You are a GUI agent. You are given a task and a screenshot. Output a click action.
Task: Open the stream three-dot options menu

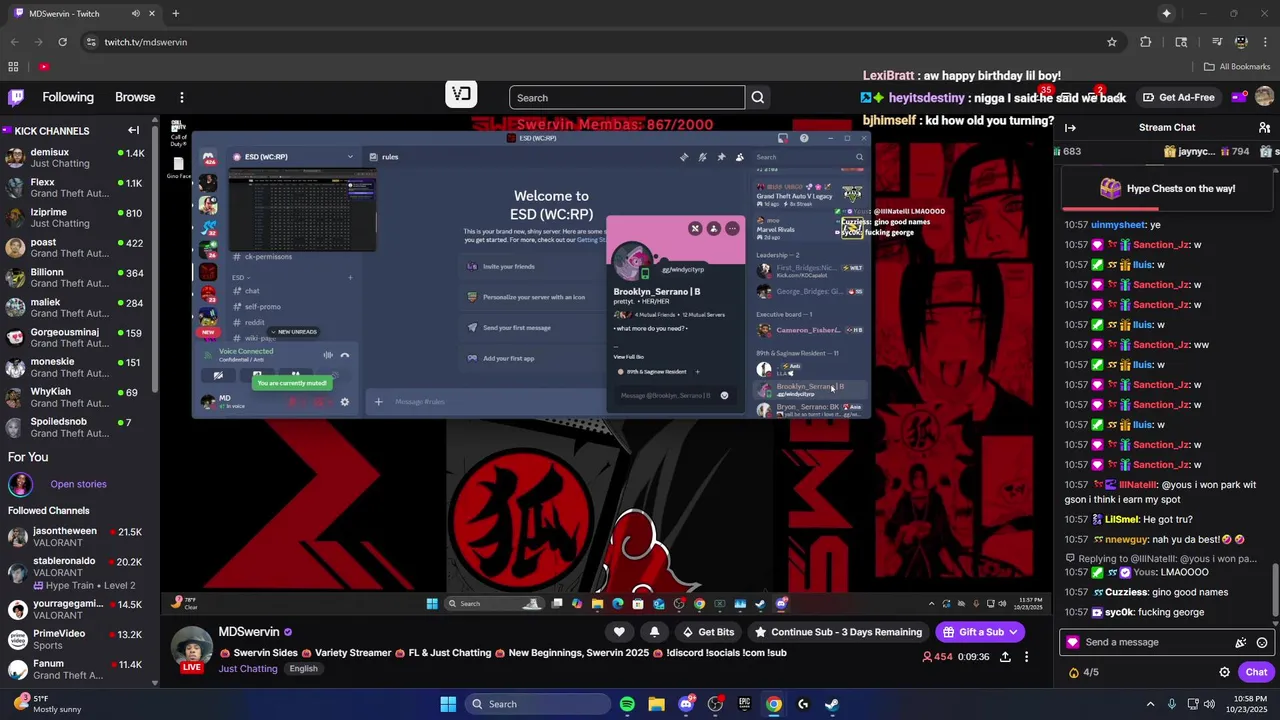pos(1026,657)
